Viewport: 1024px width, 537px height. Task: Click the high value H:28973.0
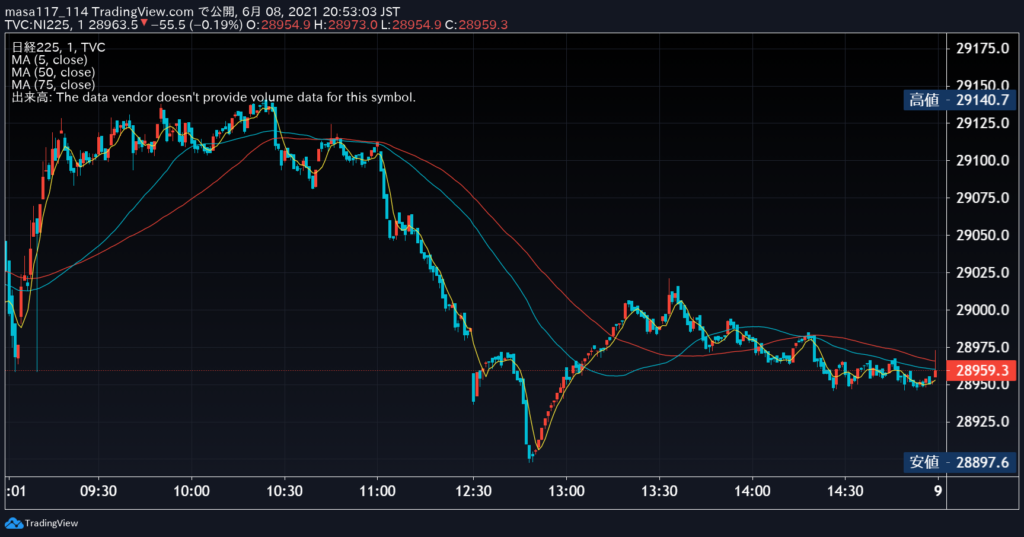tap(345, 25)
